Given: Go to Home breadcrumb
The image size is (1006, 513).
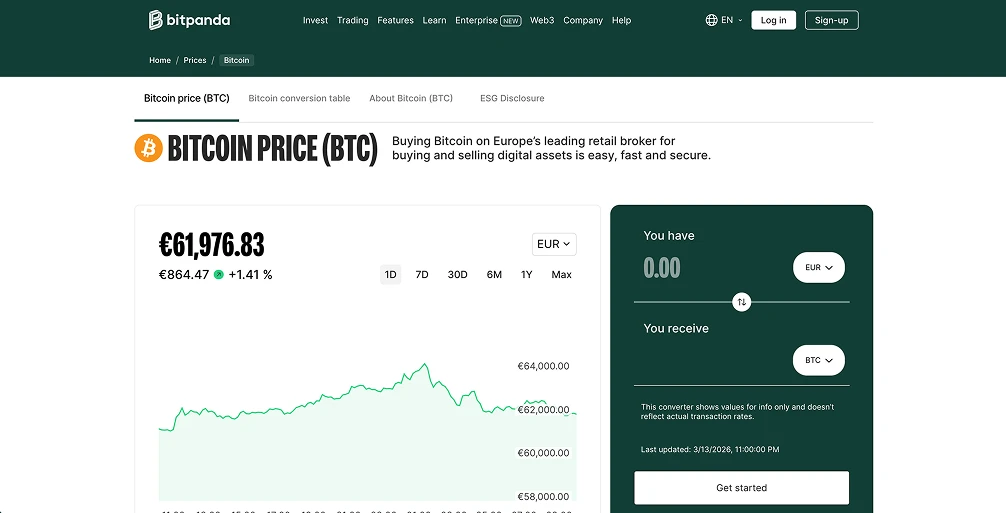Looking at the screenshot, I should [160, 60].
